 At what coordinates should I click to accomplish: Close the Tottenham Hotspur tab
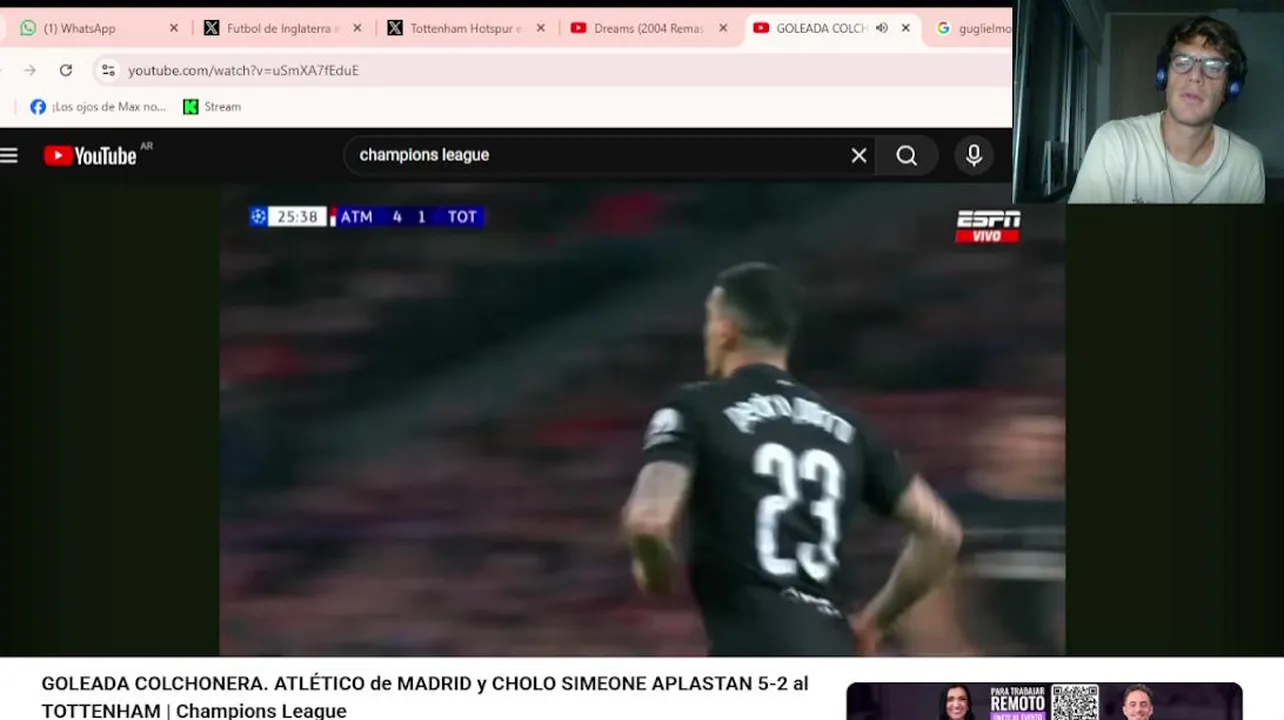[541, 28]
